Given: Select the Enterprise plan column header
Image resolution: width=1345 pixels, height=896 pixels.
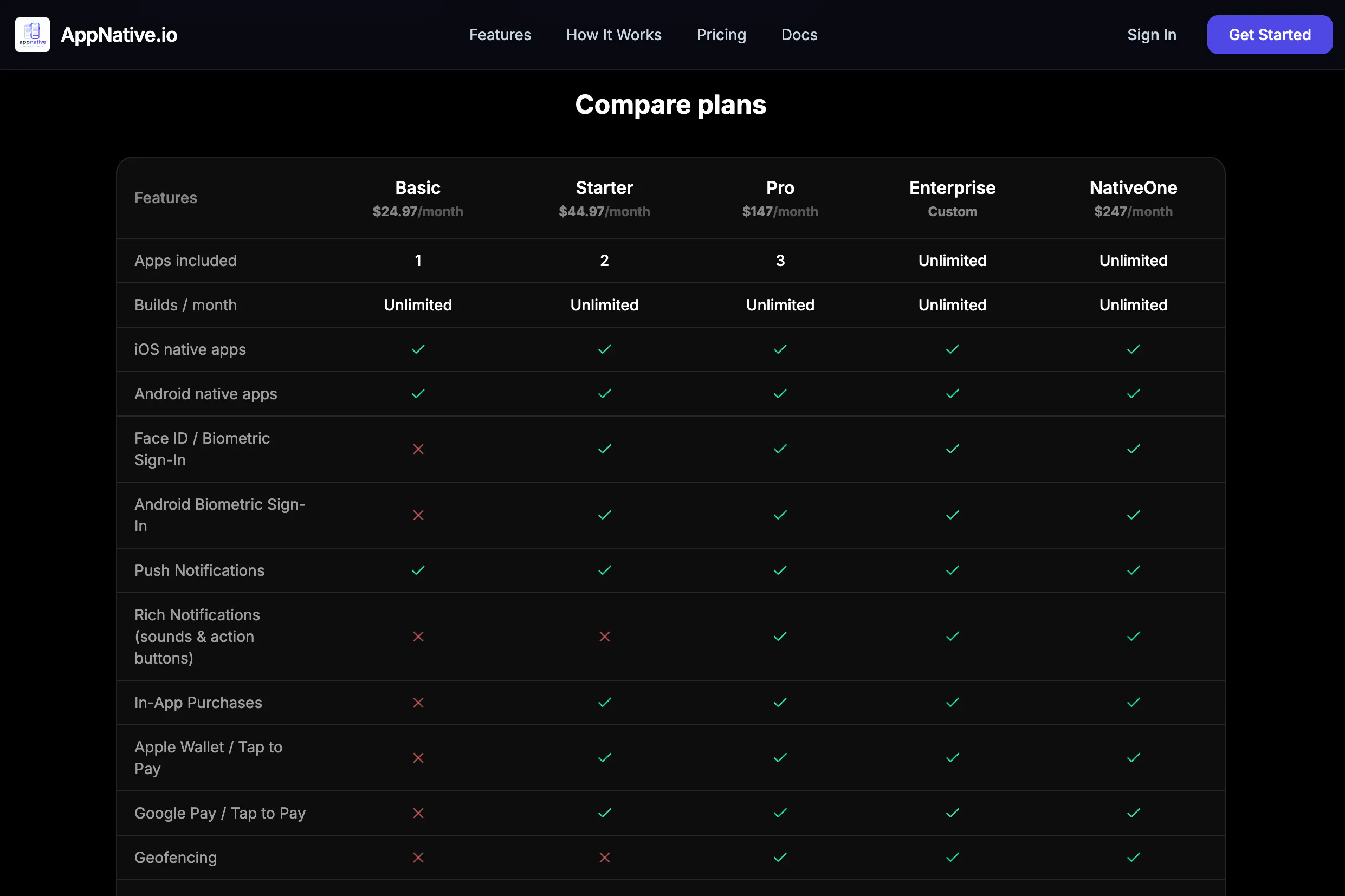Looking at the screenshot, I should 952,188.
